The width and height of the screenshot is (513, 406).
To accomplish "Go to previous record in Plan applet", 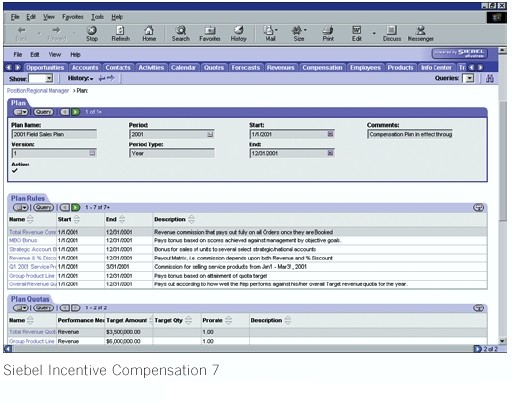I will click(65, 112).
